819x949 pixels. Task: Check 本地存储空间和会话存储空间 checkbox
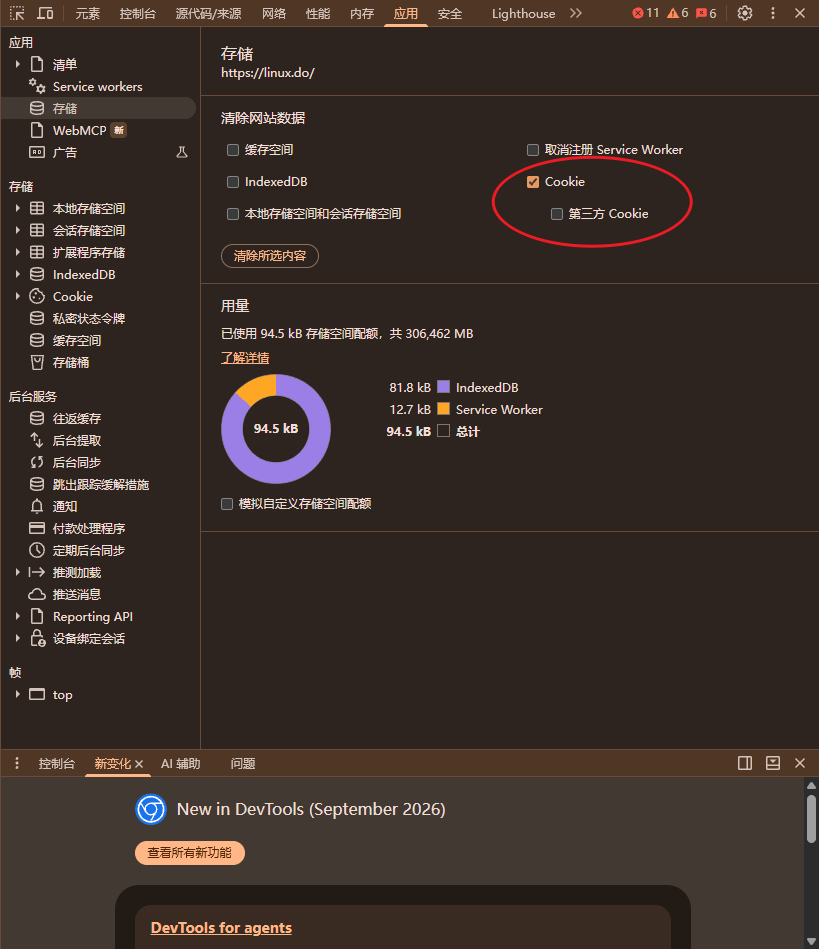tap(233, 214)
